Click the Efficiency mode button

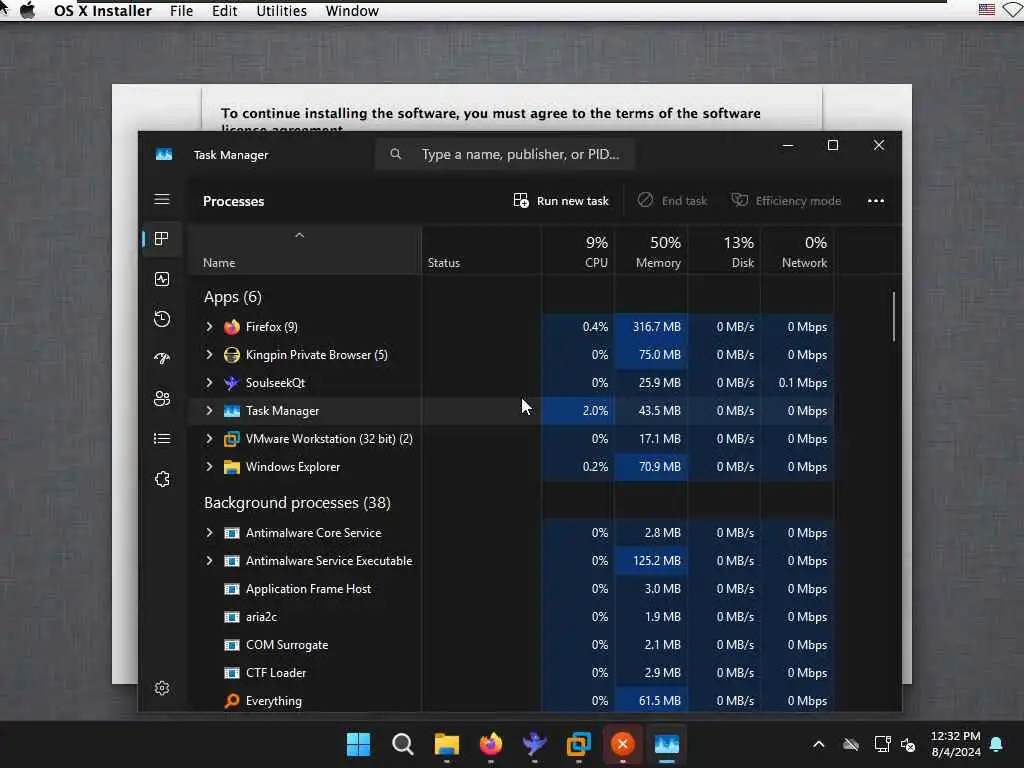pos(786,201)
